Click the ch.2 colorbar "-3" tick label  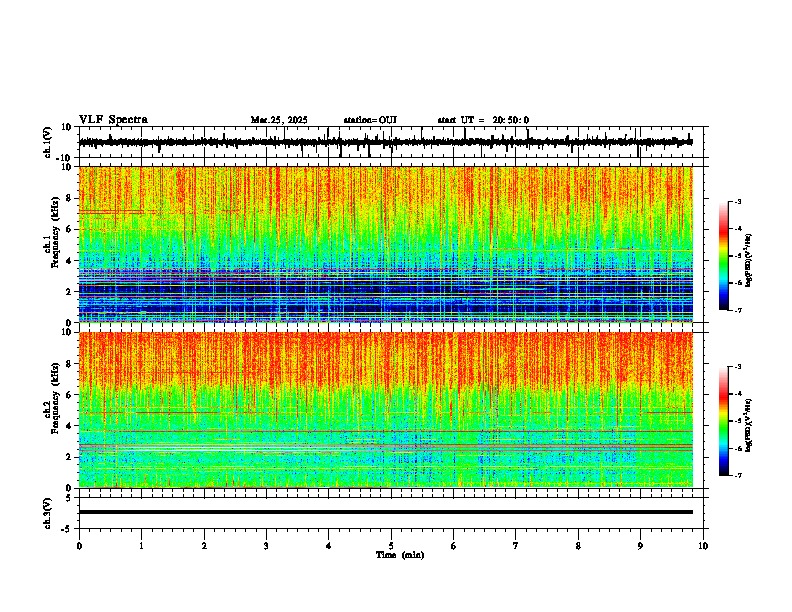pos(738,367)
